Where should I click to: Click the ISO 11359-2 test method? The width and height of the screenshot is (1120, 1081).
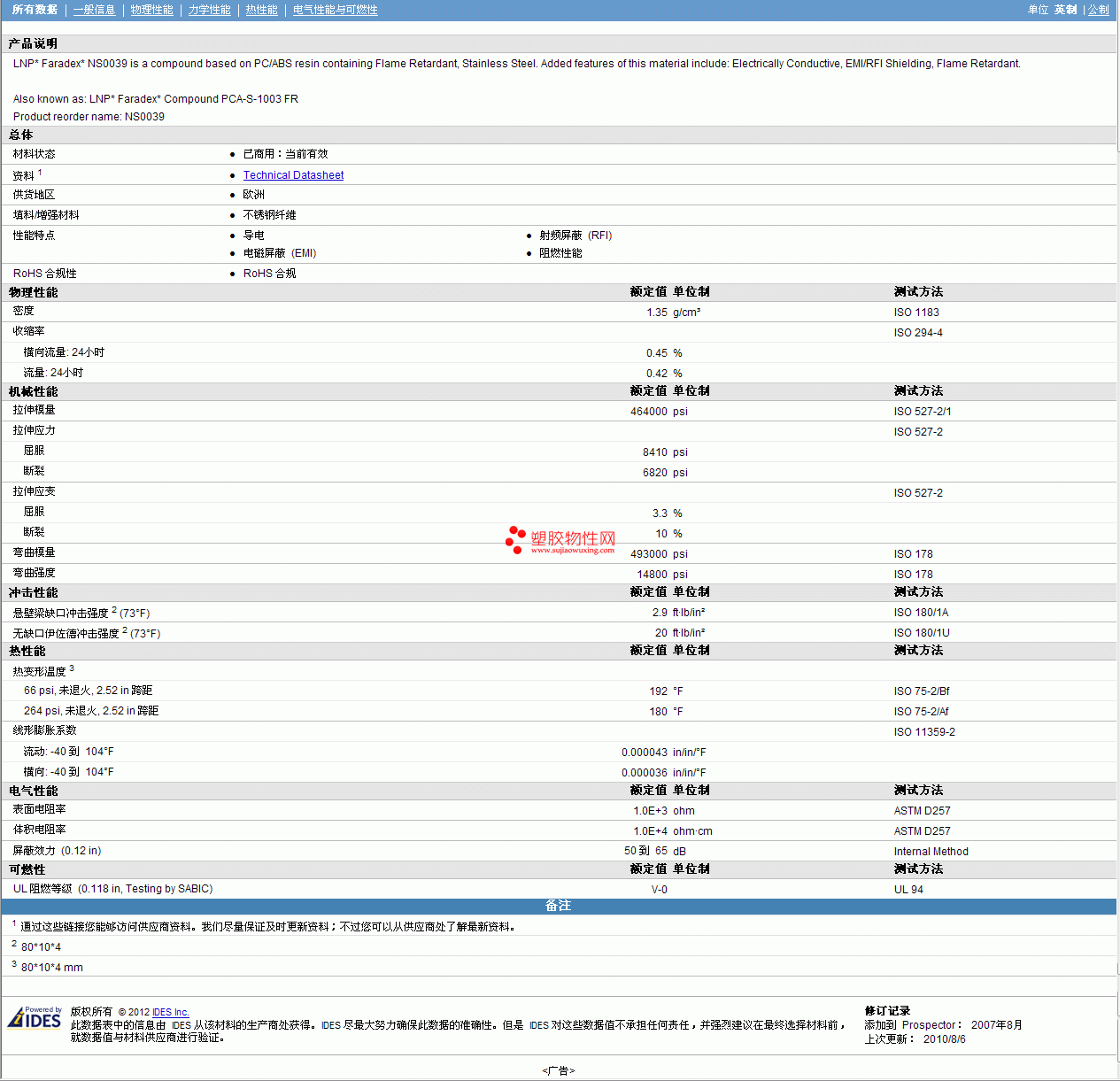[924, 732]
